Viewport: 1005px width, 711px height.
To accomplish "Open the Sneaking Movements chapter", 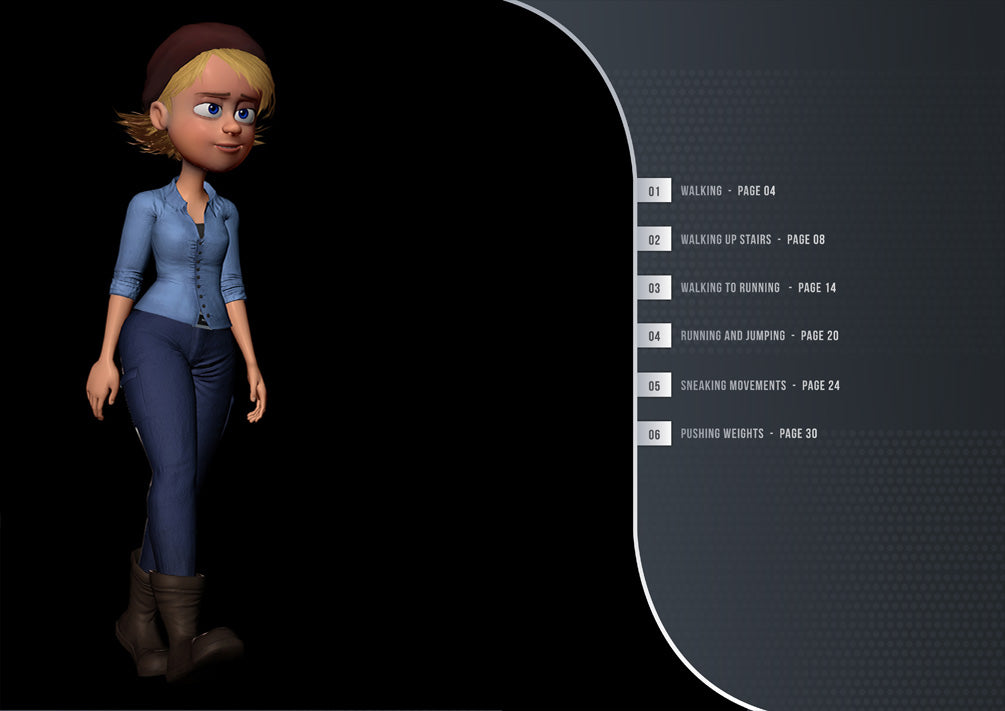I will point(732,384).
